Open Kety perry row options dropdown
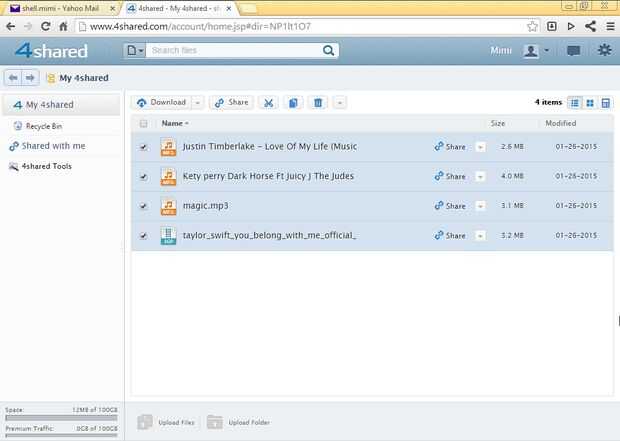Image resolution: width=620 pixels, height=441 pixels. 480,176
